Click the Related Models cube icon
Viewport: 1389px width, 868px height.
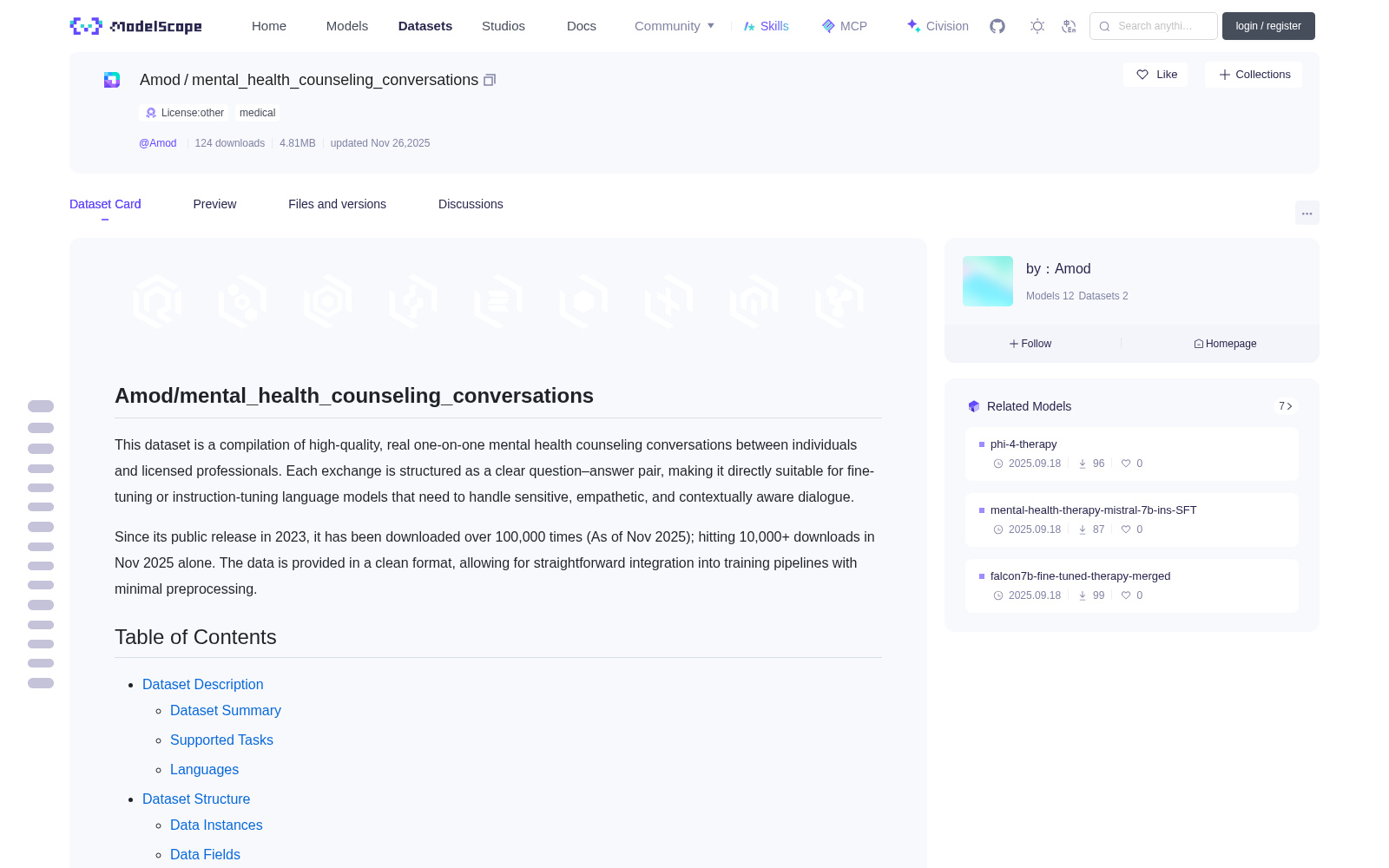[974, 406]
